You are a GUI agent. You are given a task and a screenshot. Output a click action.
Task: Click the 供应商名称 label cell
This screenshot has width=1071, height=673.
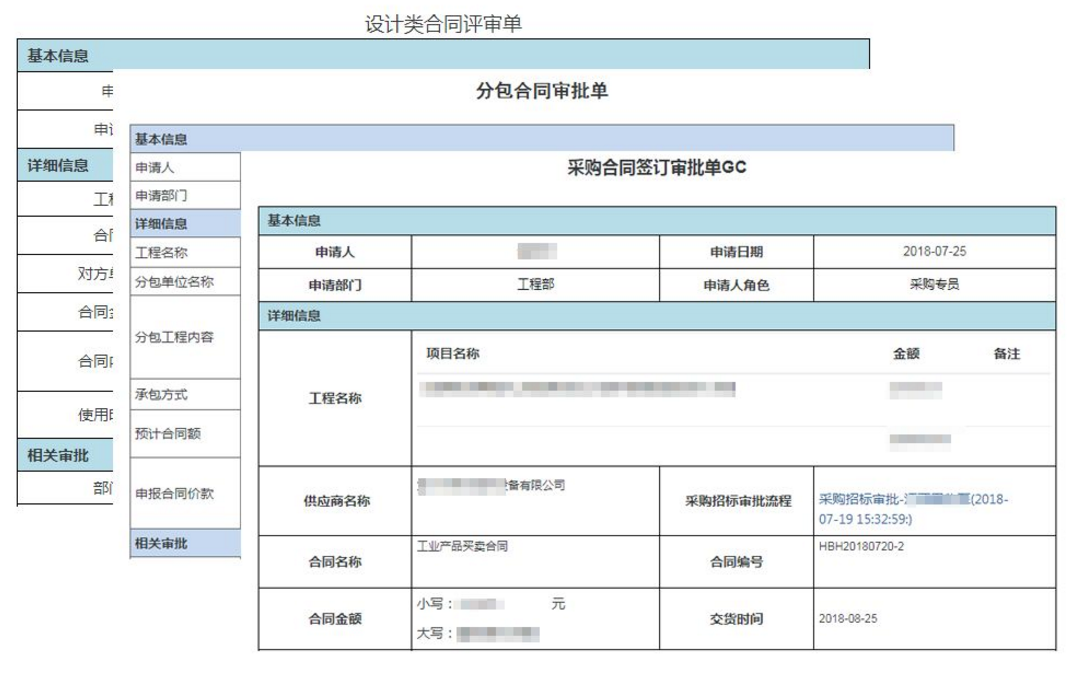pyautogui.click(x=335, y=501)
